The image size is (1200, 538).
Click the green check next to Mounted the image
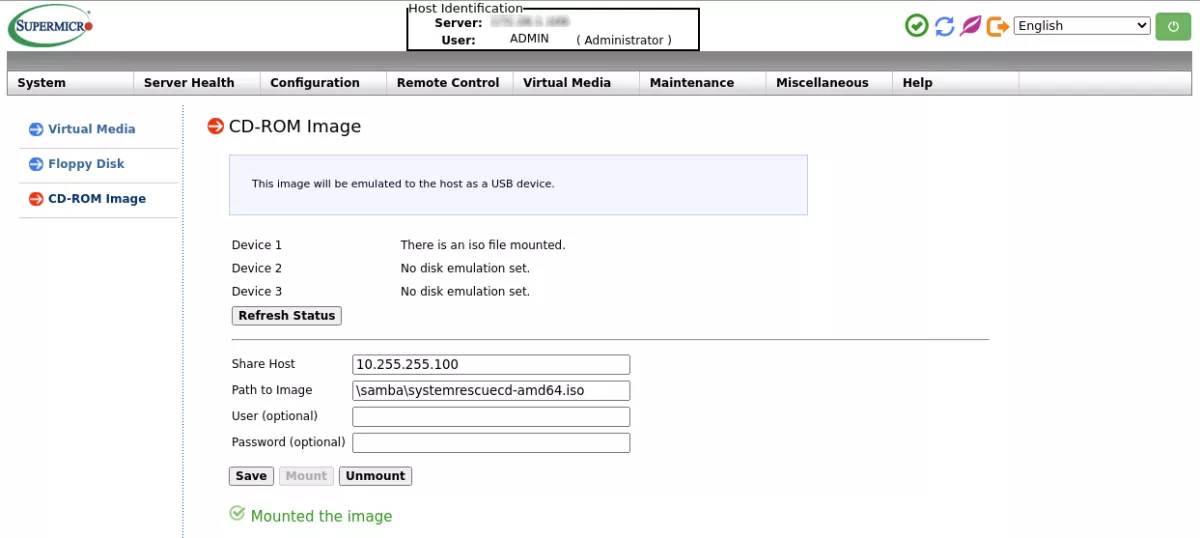237,514
